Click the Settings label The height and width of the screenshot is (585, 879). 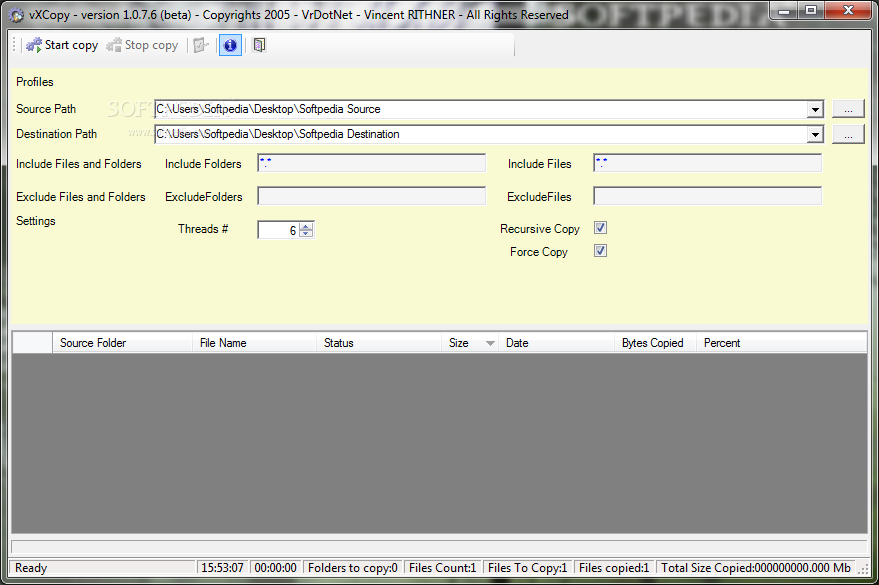coord(36,221)
